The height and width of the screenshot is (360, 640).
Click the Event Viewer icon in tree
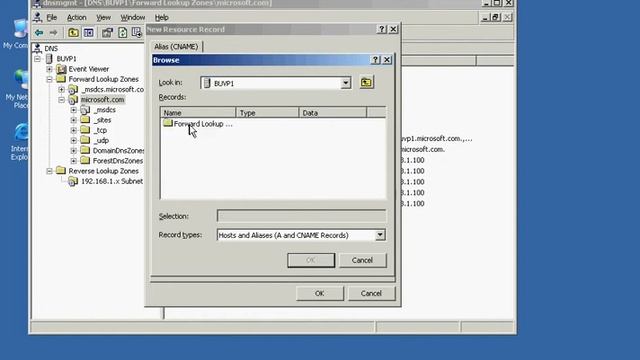tap(61, 69)
